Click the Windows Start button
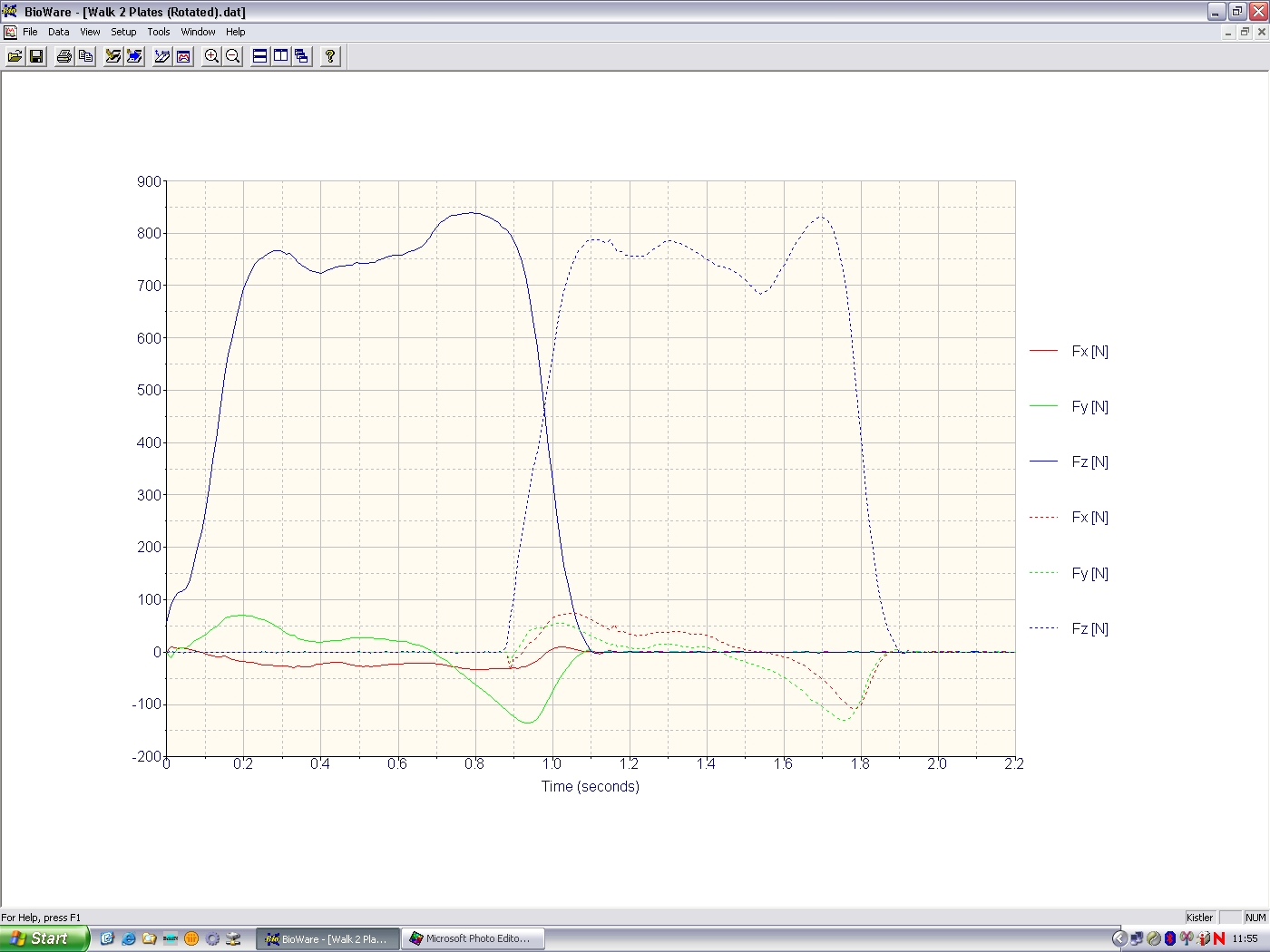This screenshot has height=952, width=1270. (x=44, y=938)
